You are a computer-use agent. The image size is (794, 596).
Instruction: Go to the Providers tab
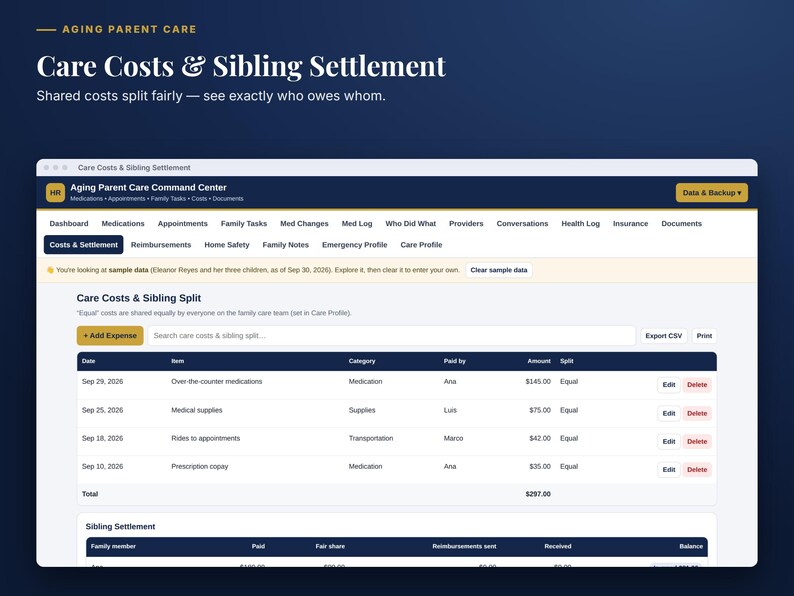point(466,223)
